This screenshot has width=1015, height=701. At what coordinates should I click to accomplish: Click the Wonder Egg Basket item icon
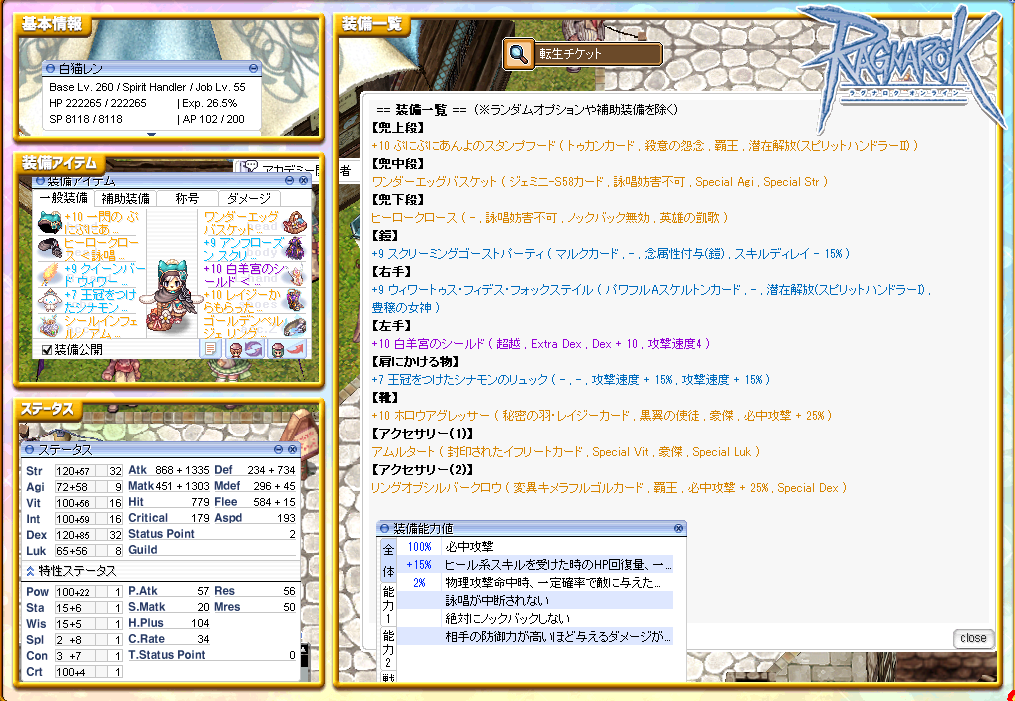click(294, 223)
